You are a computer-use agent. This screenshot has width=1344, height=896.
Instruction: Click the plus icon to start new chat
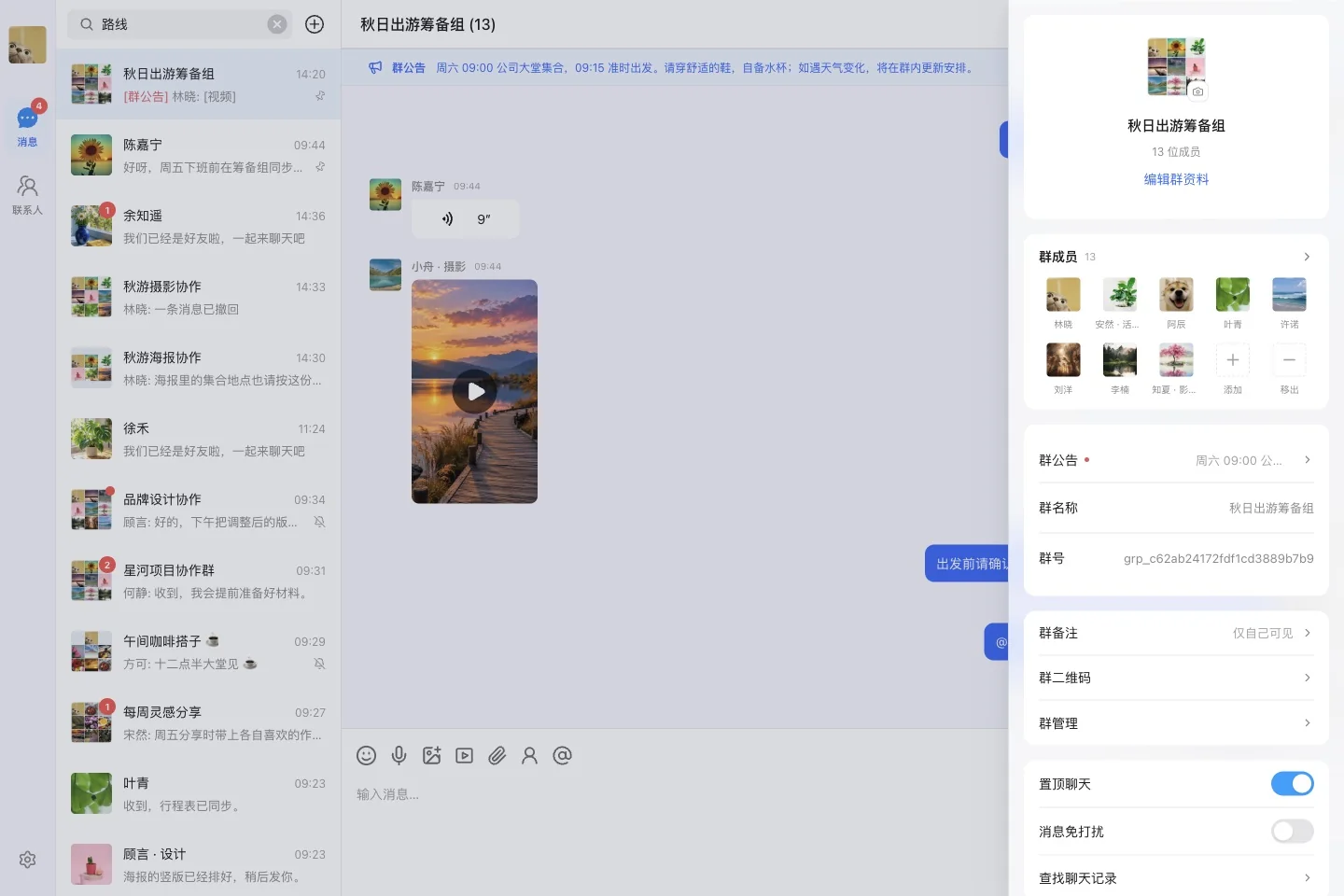point(315,24)
